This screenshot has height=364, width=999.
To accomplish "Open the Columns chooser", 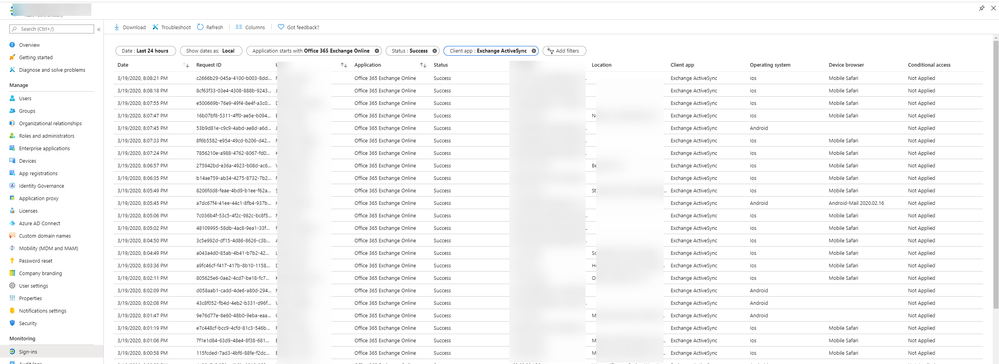I will point(250,27).
